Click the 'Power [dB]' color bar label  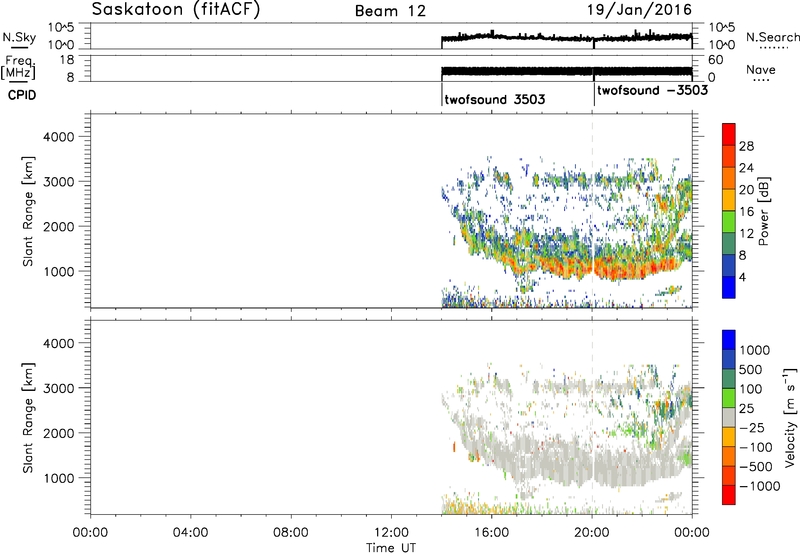point(763,211)
